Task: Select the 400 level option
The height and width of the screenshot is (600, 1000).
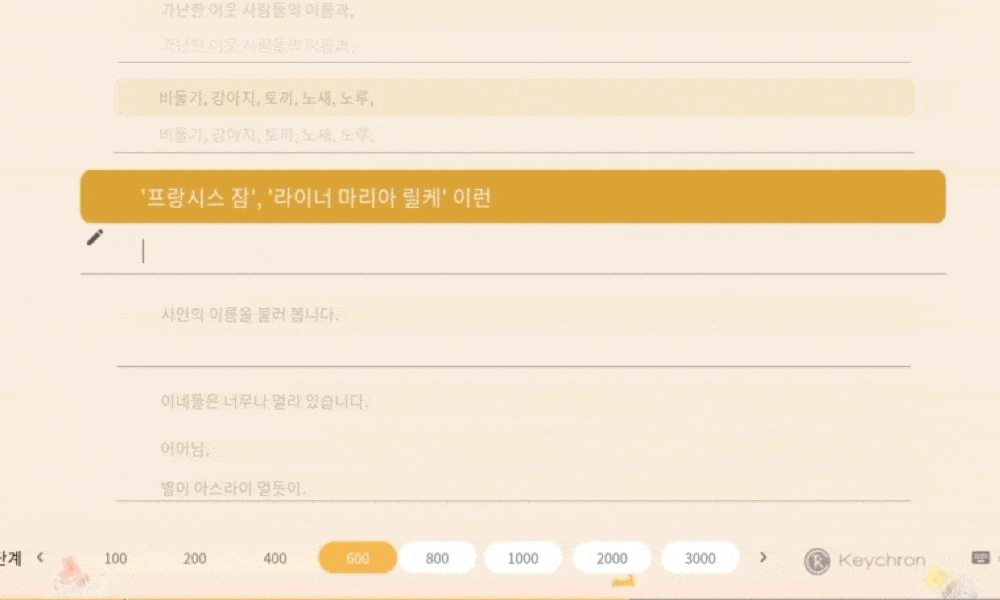Action: 275,559
